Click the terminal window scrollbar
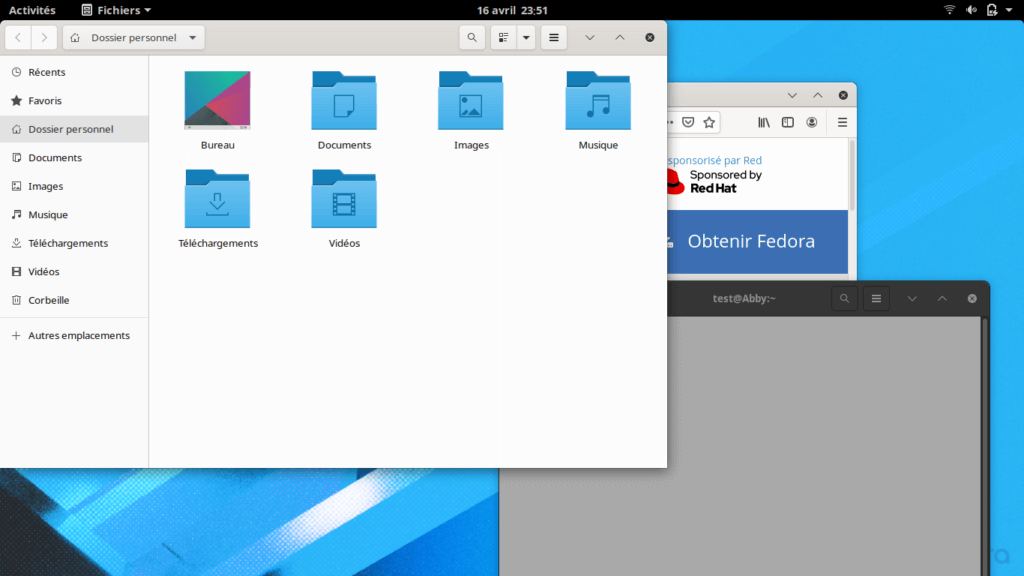Image resolution: width=1024 pixels, height=576 pixels. coord(985,447)
